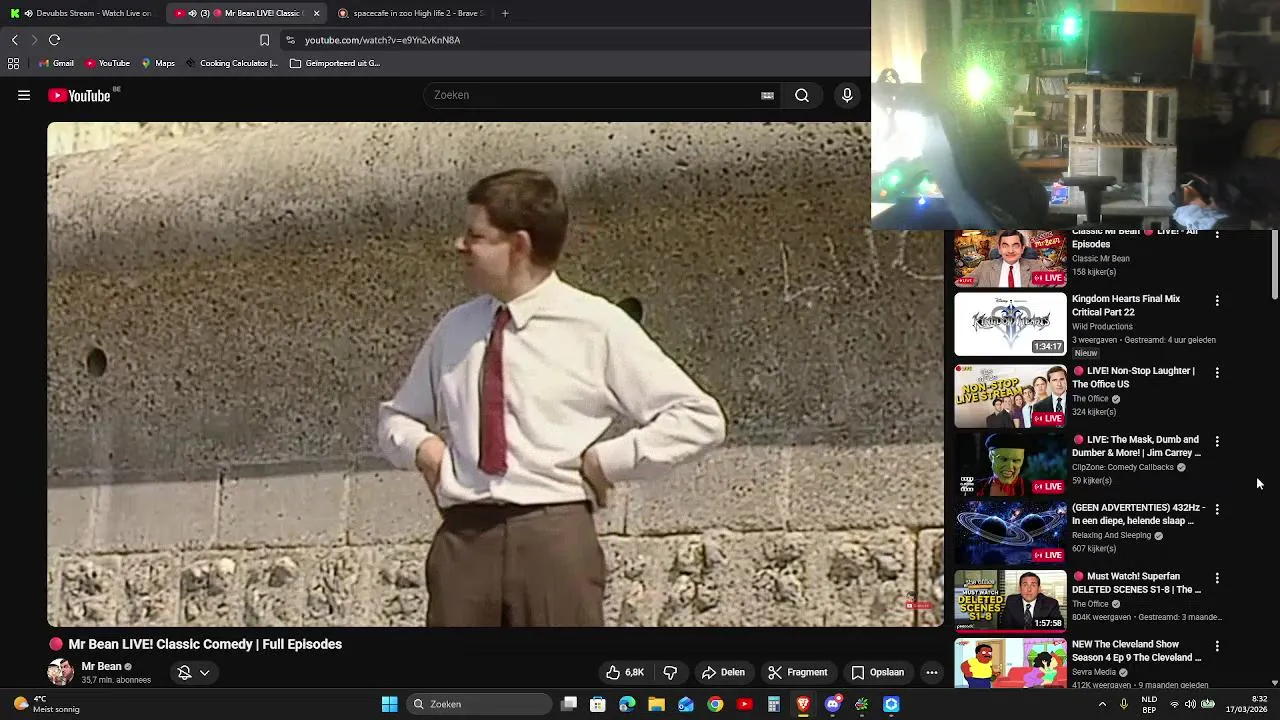Open options menu for Cleveland Show video
The image size is (1280, 720).
click(x=1217, y=646)
